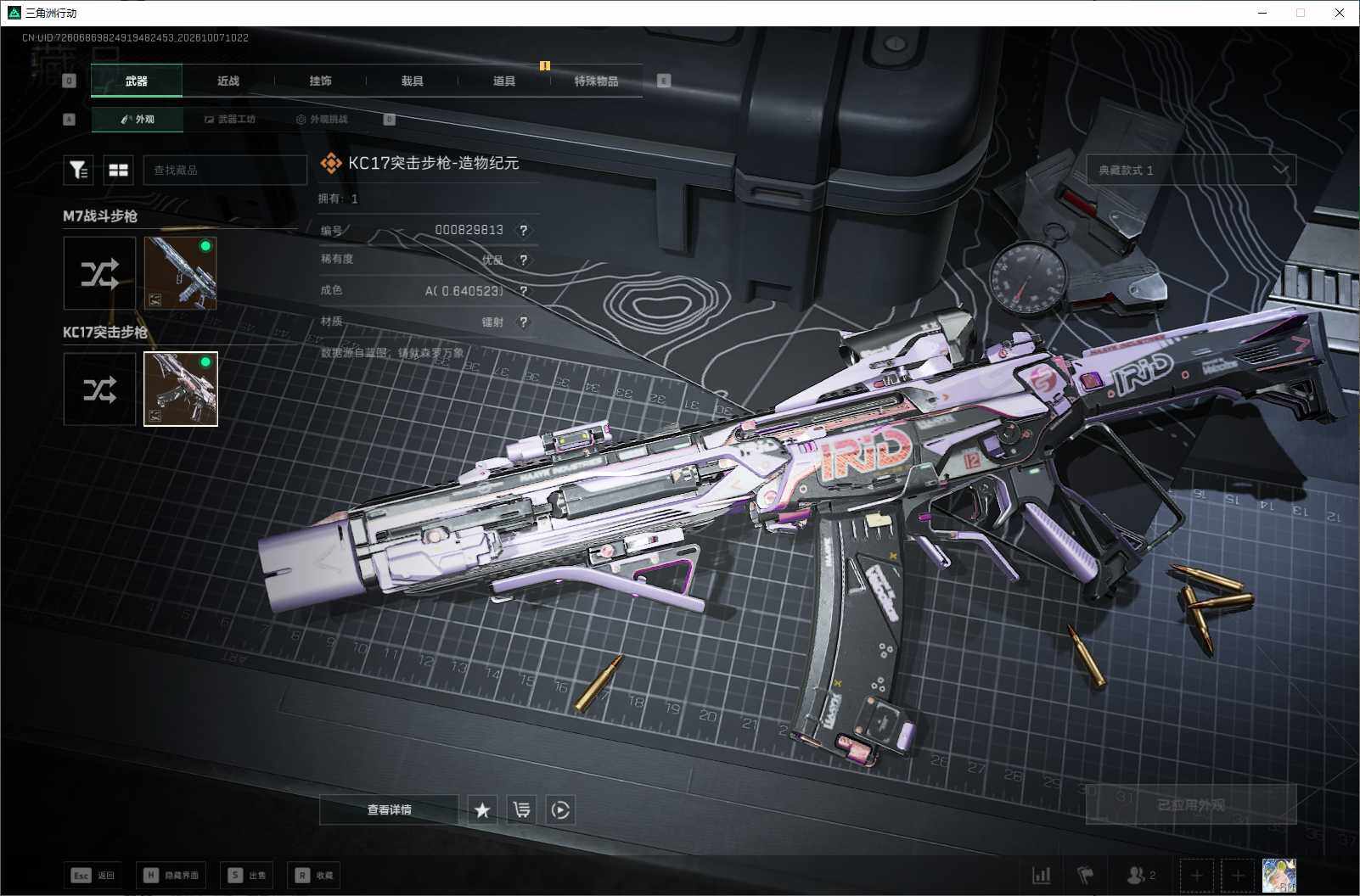Switch to the 武器 tab
Screen dimensions: 1360x896
137,81
